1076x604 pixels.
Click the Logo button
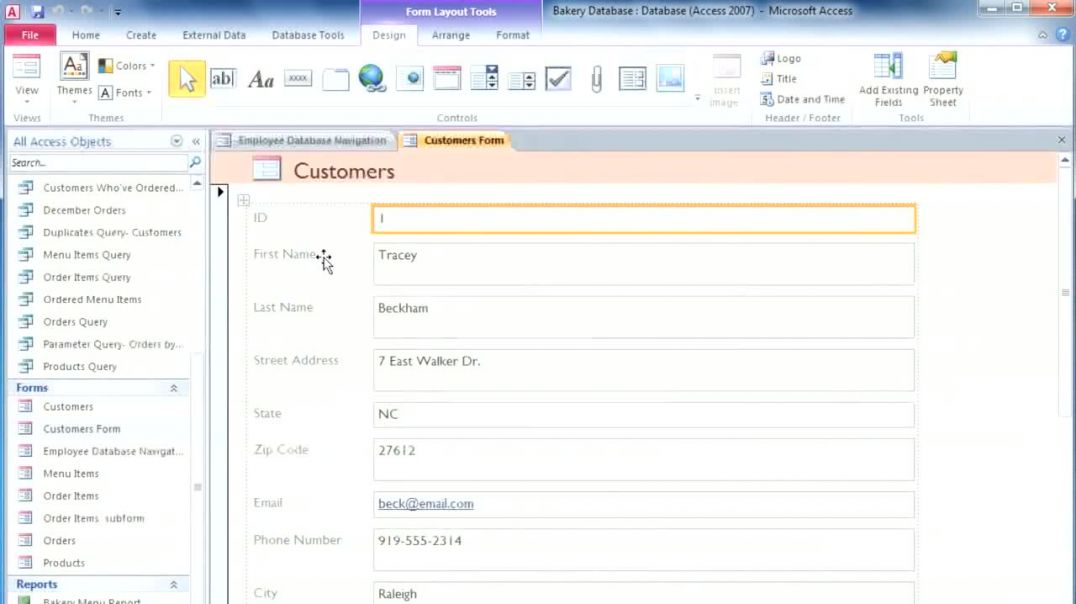click(781, 58)
